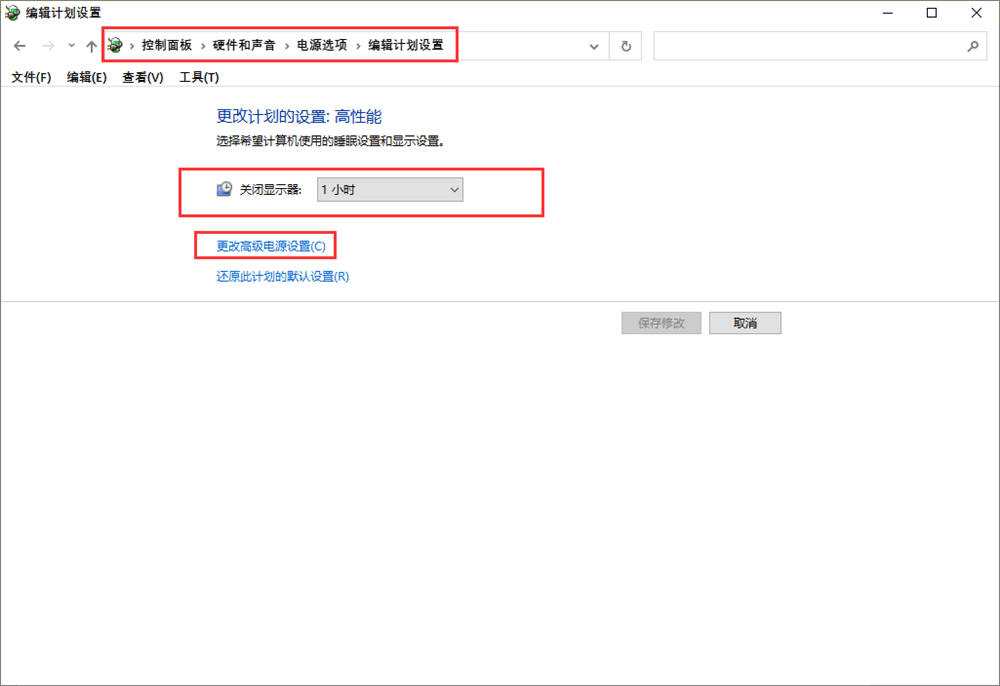Click the back navigation arrow
1000x686 pixels.
(x=19, y=45)
